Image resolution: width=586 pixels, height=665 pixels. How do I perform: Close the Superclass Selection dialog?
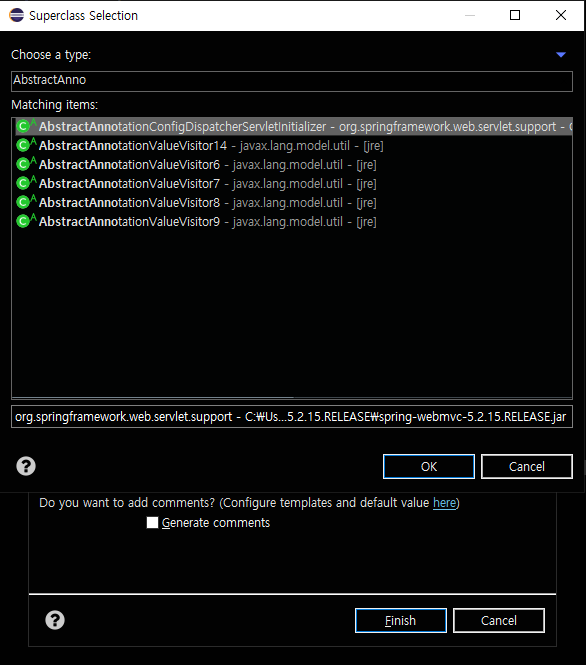(x=561, y=15)
